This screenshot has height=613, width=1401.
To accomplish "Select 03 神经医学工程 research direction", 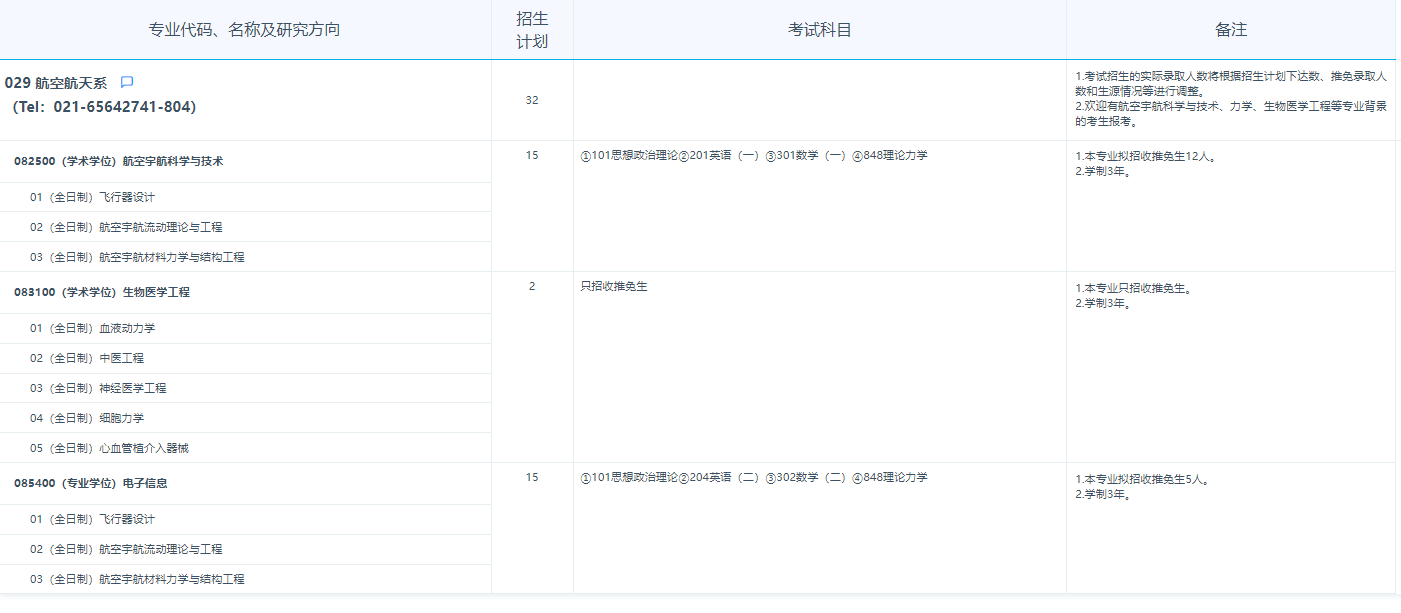I will (x=98, y=388).
